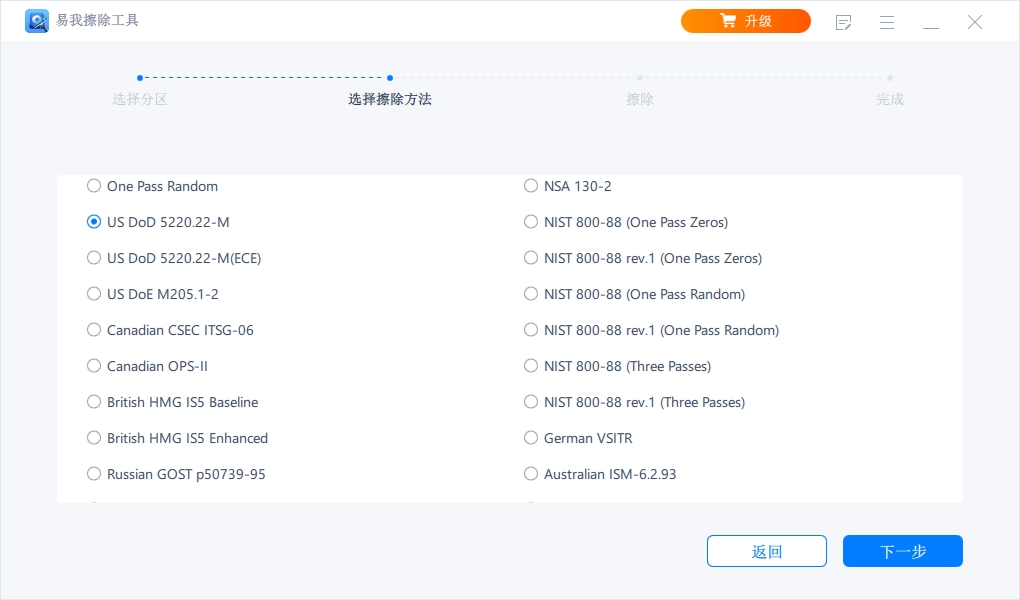Screen dimensions: 1020x600
Task: Close the wipe tool window
Action: pyautogui.click(x=975, y=22)
